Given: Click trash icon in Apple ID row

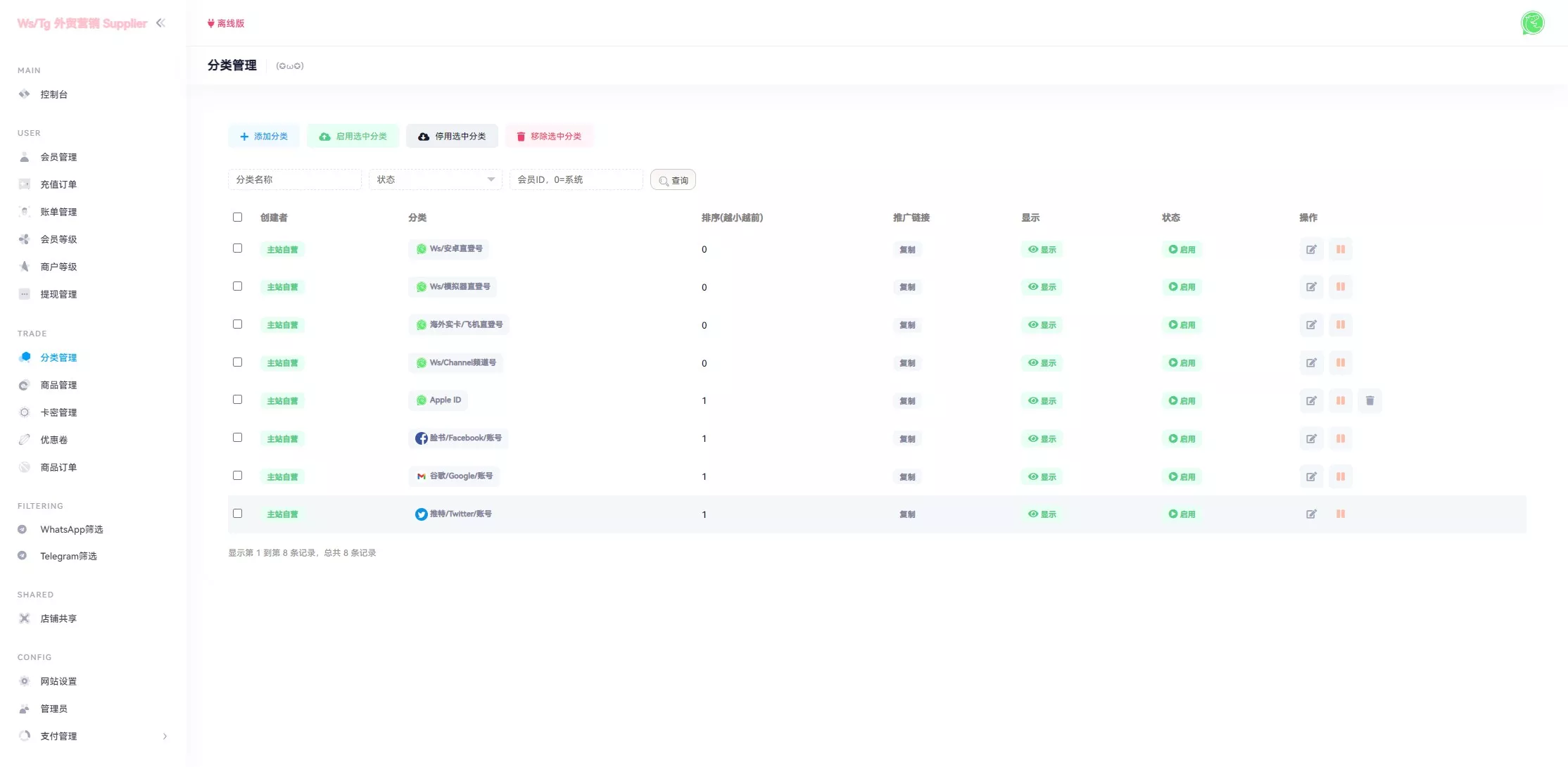Looking at the screenshot, I should 1370,400.
